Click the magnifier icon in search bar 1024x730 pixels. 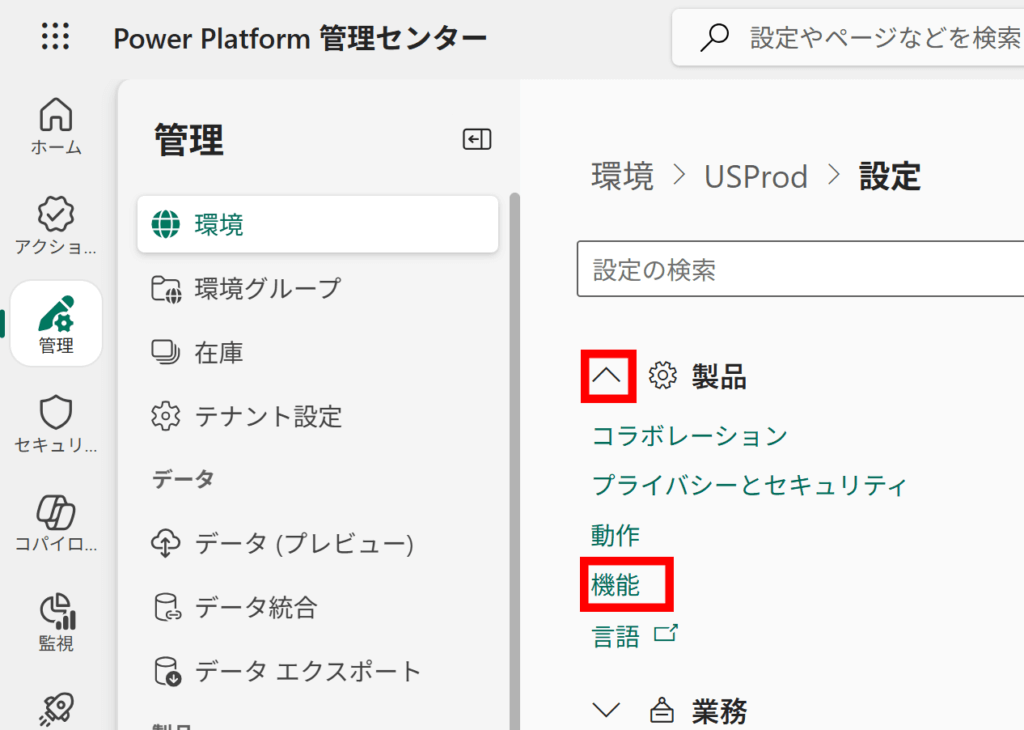coord(714,38)
